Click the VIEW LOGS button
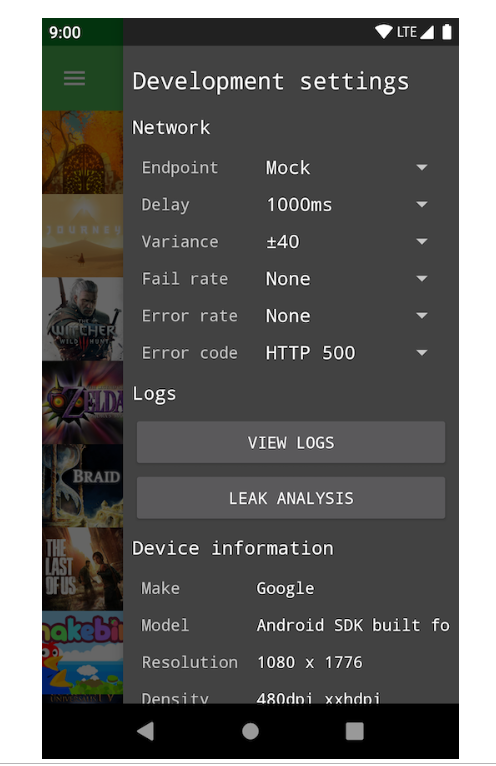Image resolution: width=496 pixels, height=766 pixels. tap(291, 443)
